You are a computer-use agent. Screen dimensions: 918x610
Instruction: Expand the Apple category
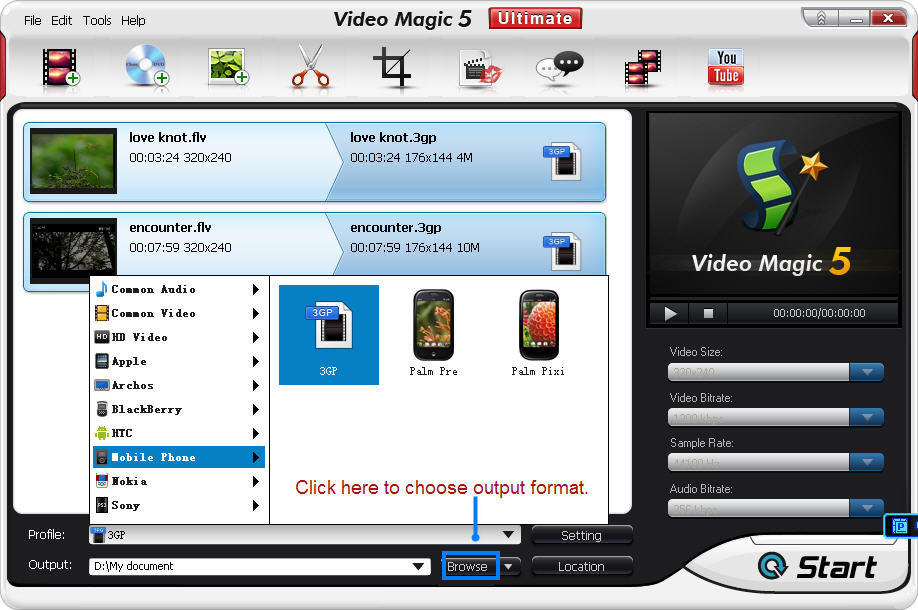coord(179,361)
